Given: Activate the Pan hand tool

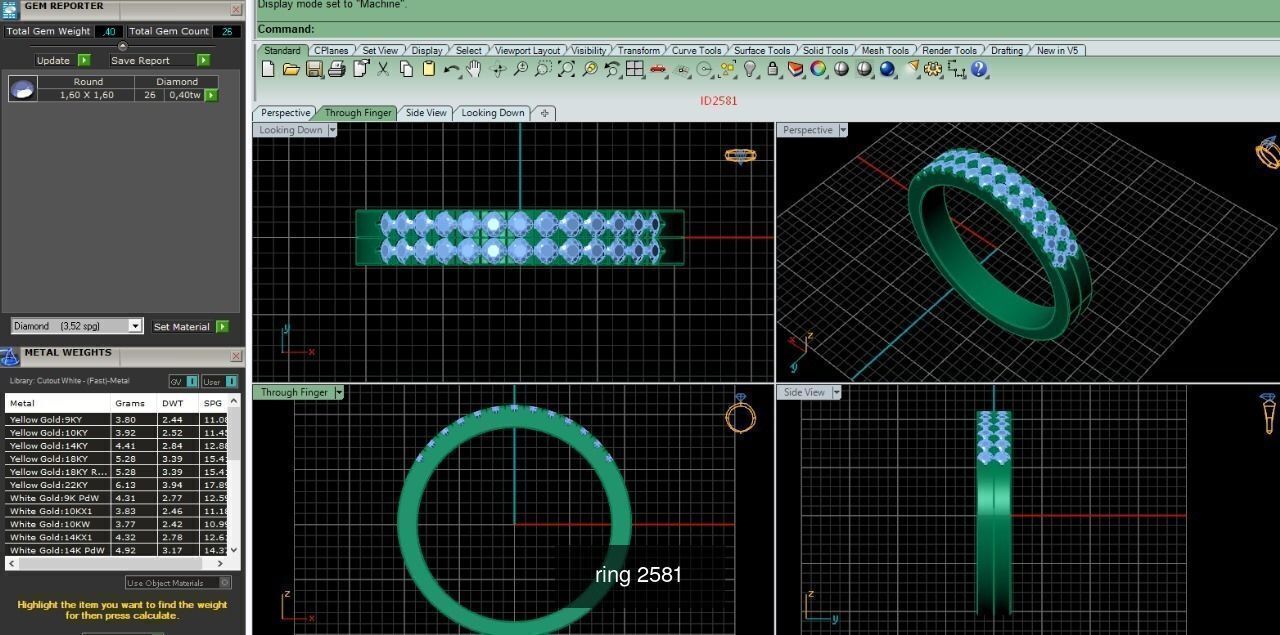Looking at the screenshot, I should coord(474,69).
